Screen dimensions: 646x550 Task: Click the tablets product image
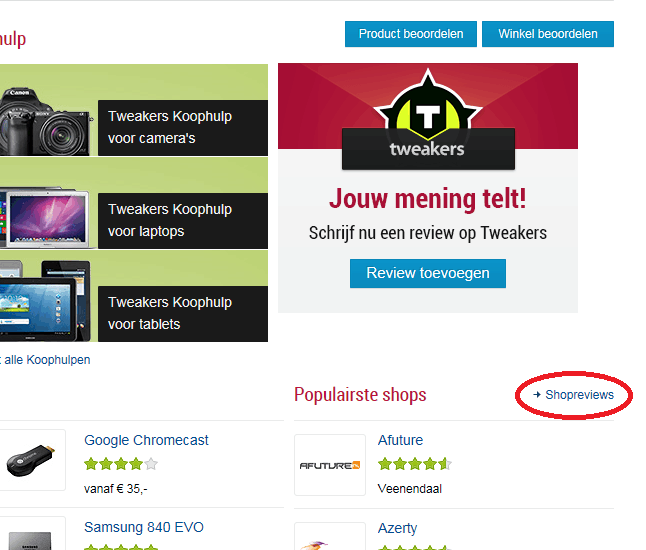pos(45,301)
